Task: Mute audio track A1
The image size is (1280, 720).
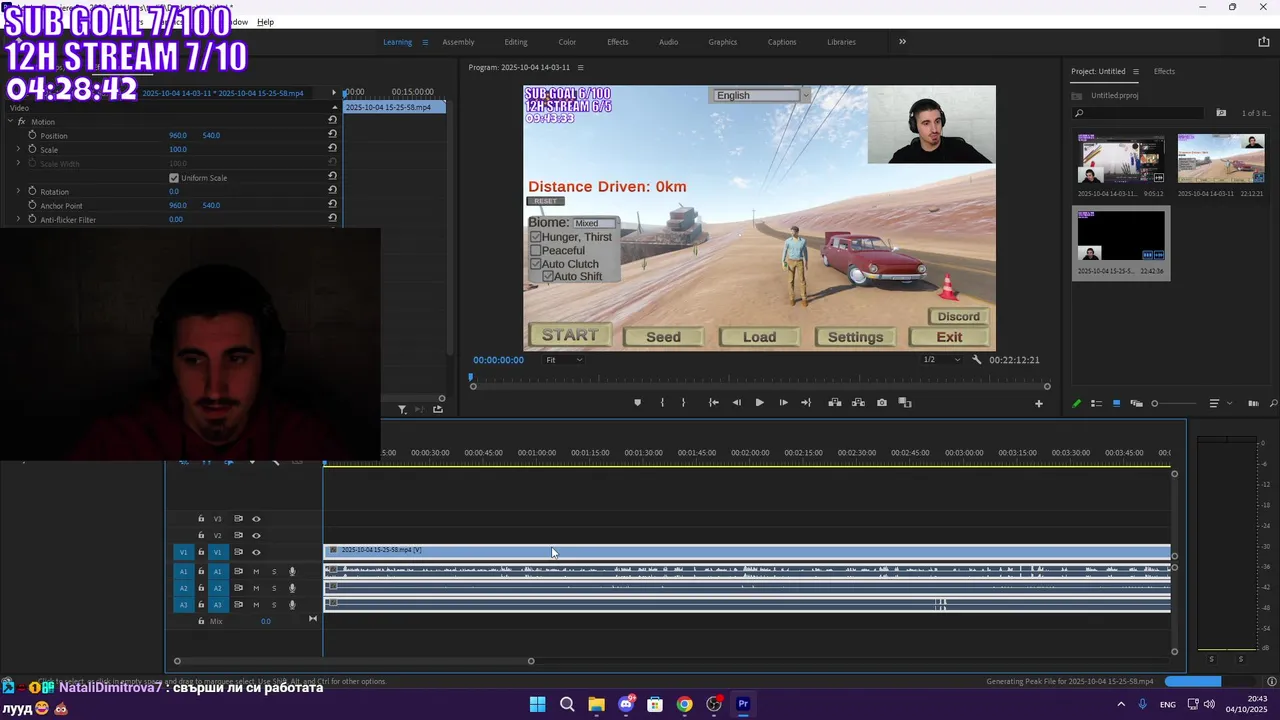Action: click(256, 572)
